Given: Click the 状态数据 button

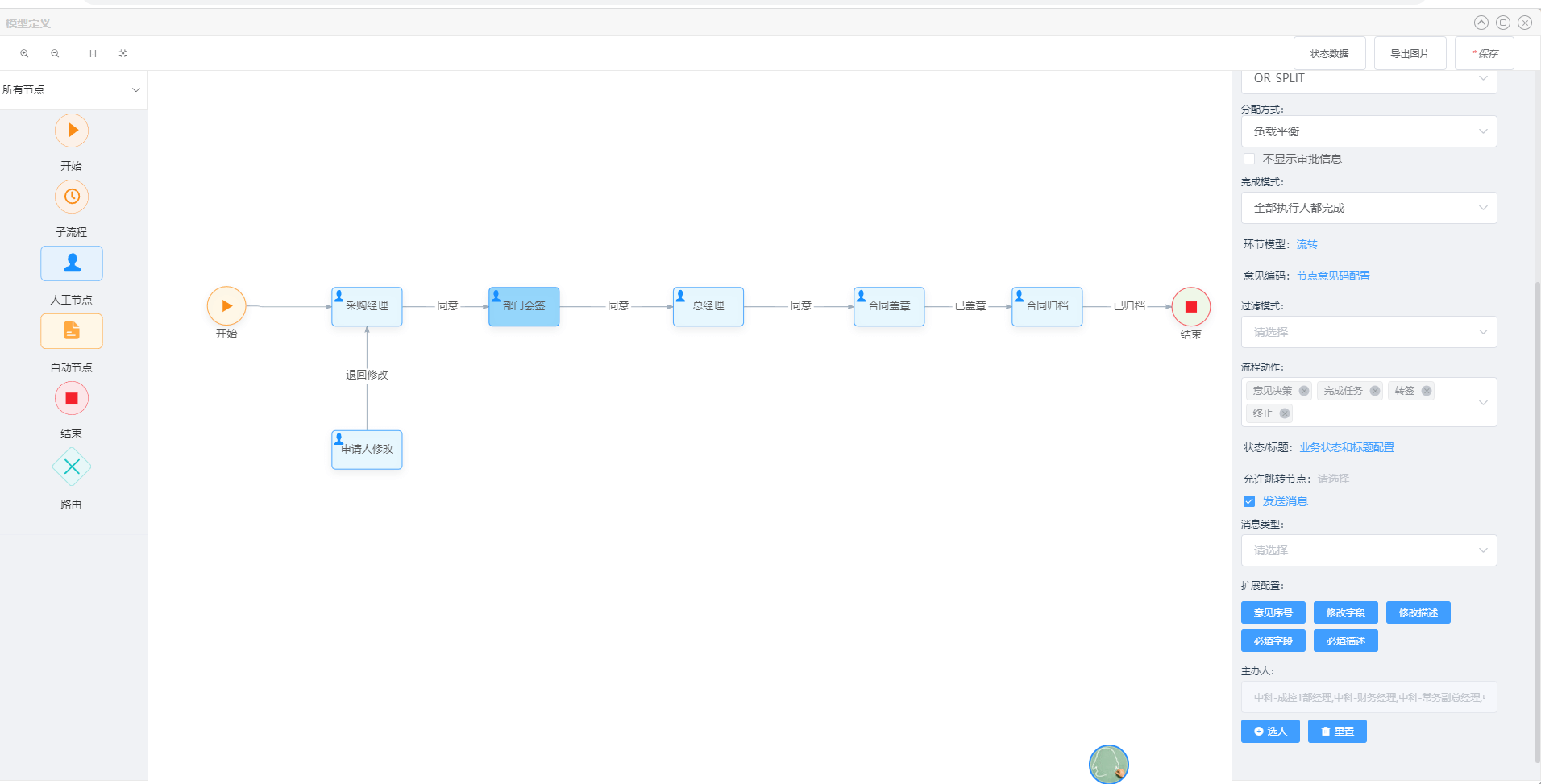Looking at the screenshot, I should click(x=1329, y=54).
